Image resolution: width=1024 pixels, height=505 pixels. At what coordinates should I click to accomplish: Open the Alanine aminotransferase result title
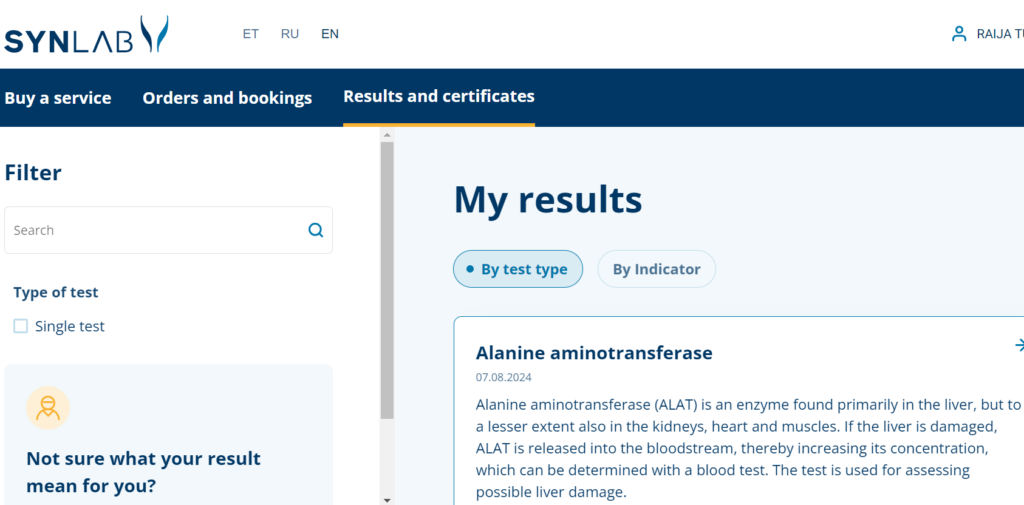point(594,353)
